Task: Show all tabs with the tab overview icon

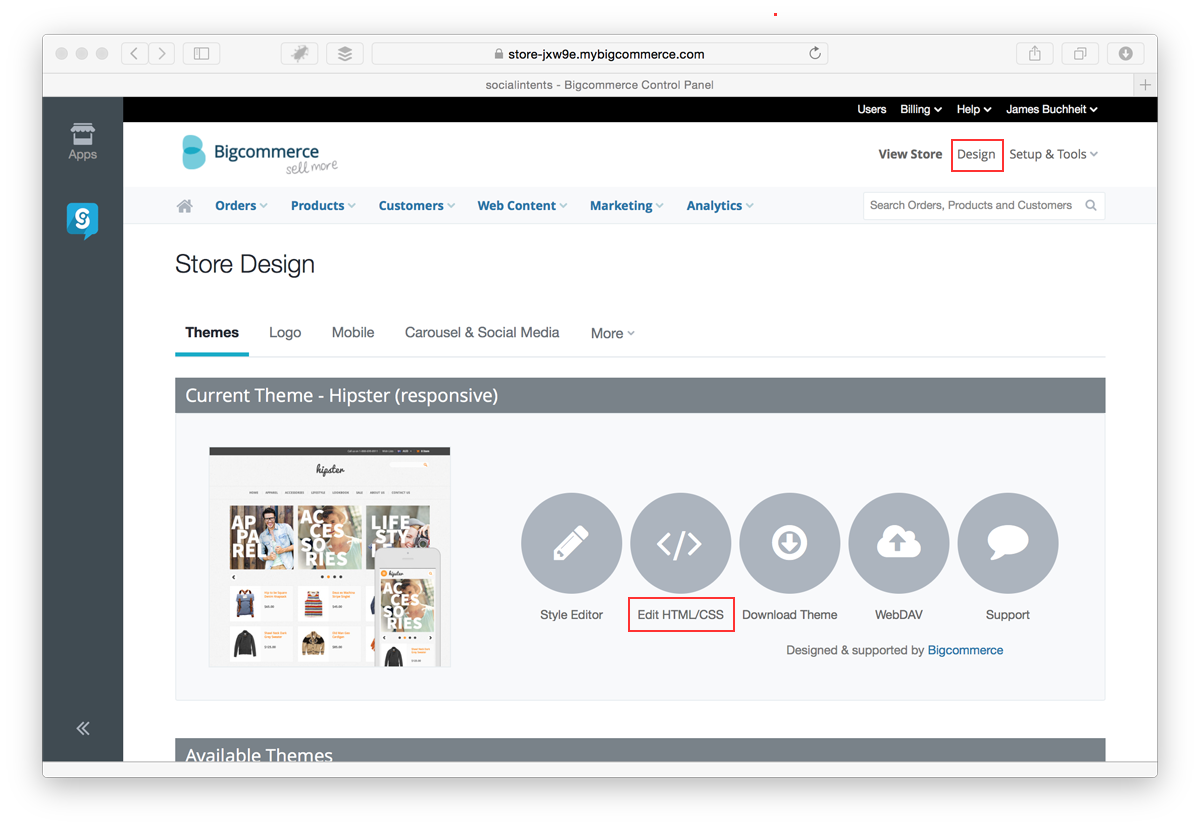Action: [1080, 53]
